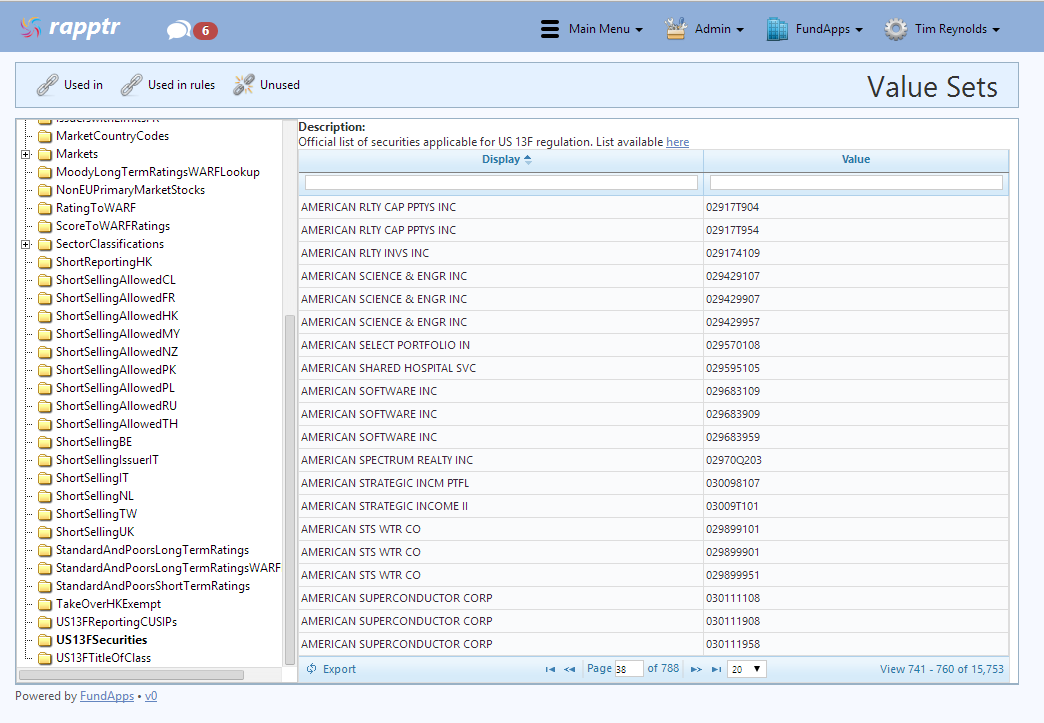
Task: Open the rows per page dropdown
Action: (747, 669)
